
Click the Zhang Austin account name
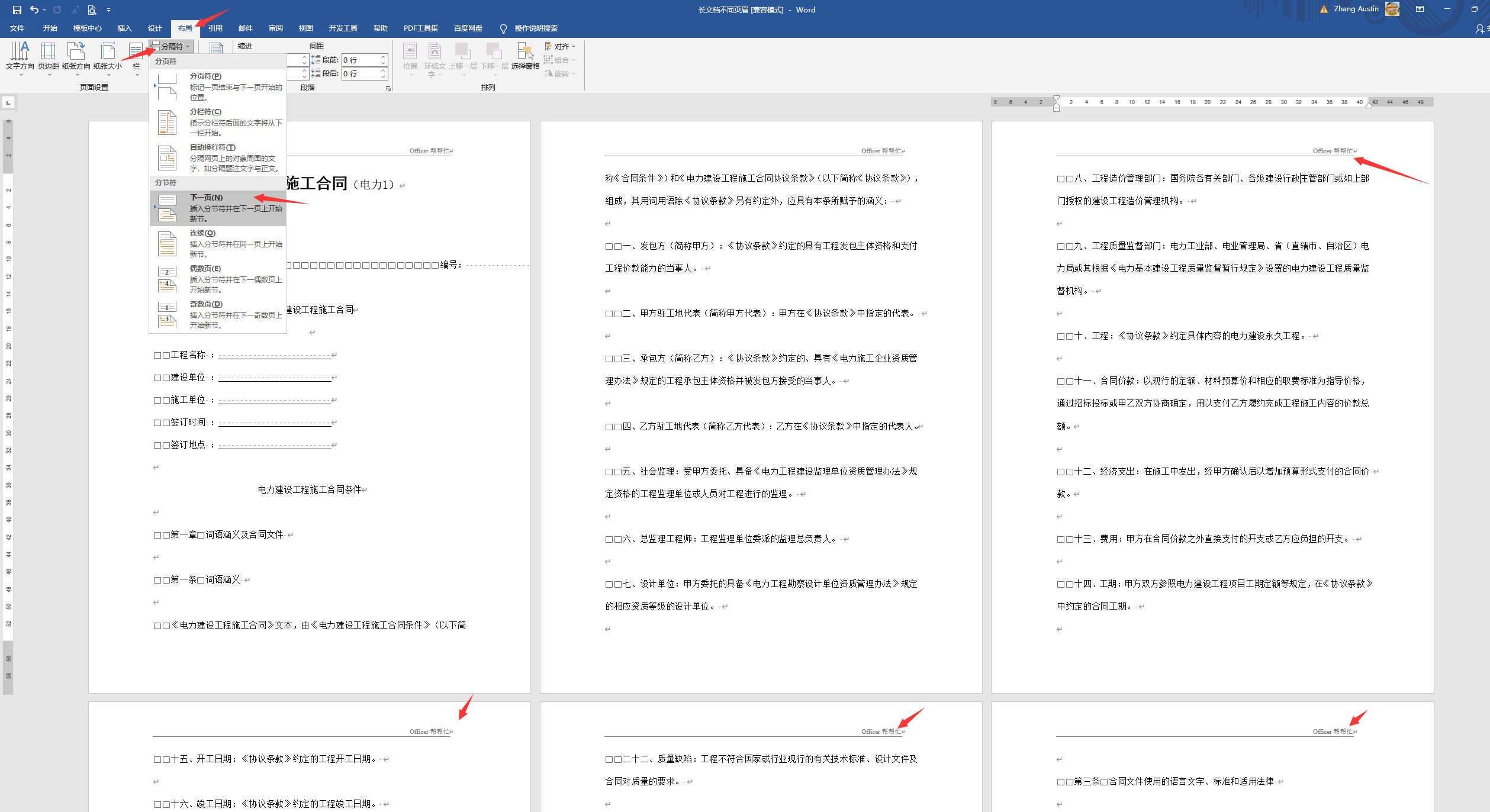[1356, 9]
